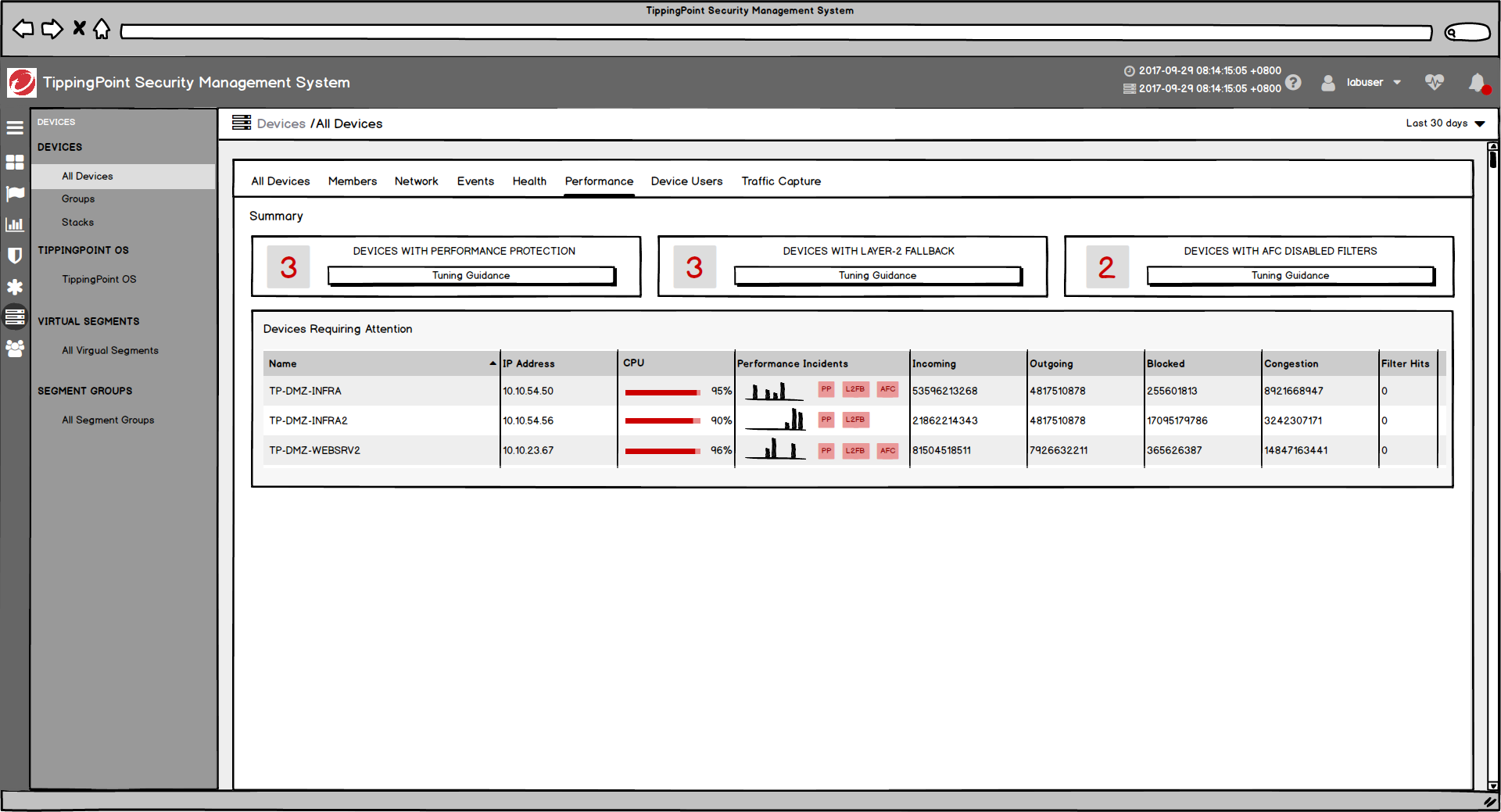Select Groups in sidebar

click(78, 199)
